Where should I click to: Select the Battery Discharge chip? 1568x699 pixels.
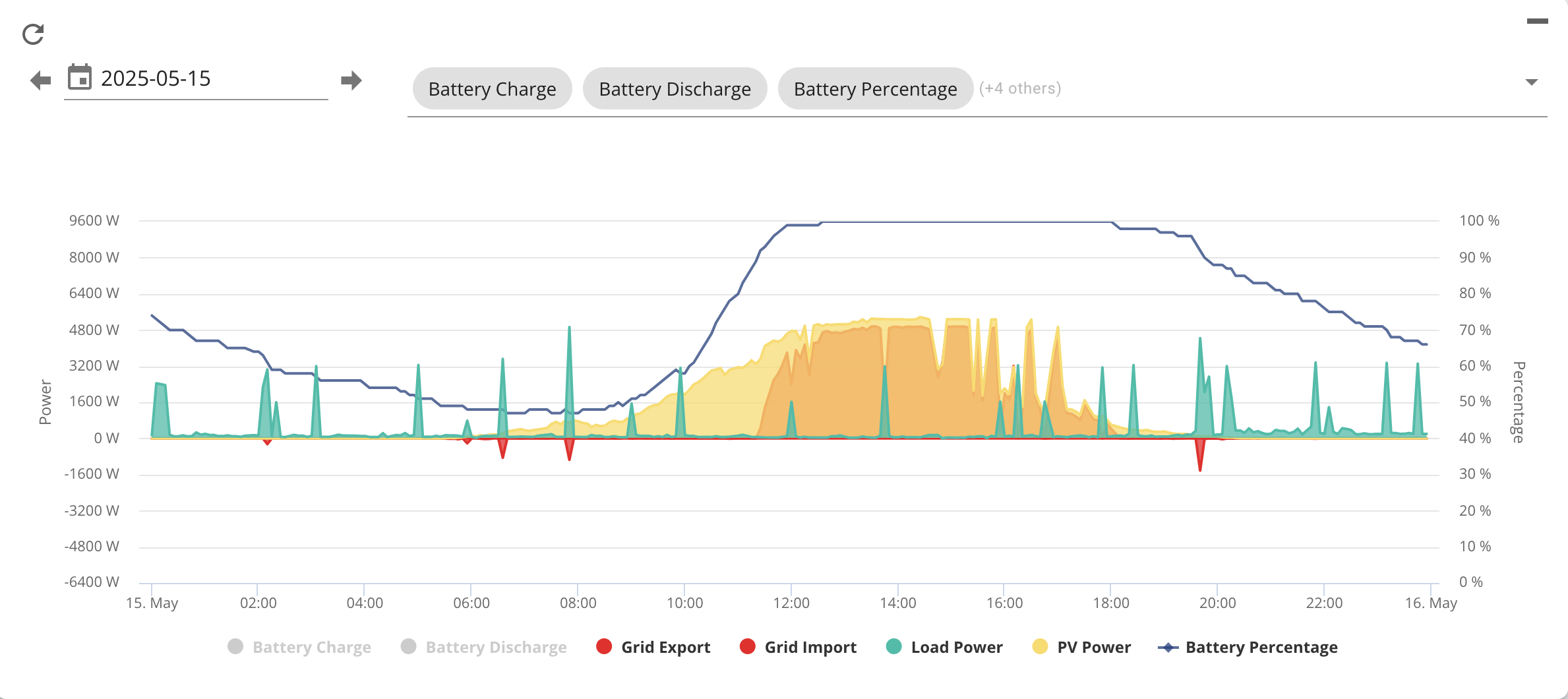(675, 88)
